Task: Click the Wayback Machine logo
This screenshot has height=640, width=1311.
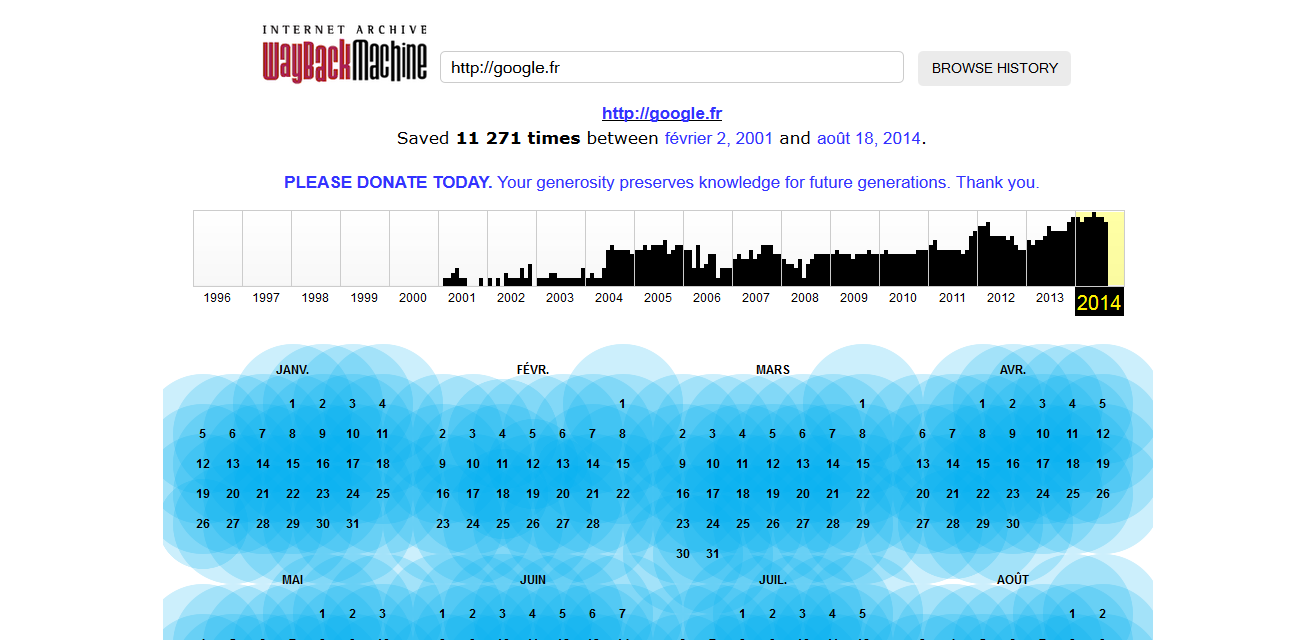Action: pos(345,54)
